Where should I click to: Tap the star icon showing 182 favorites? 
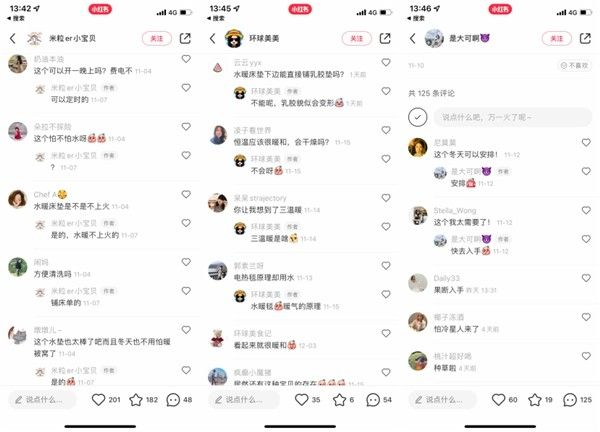[x=136, y=400]
